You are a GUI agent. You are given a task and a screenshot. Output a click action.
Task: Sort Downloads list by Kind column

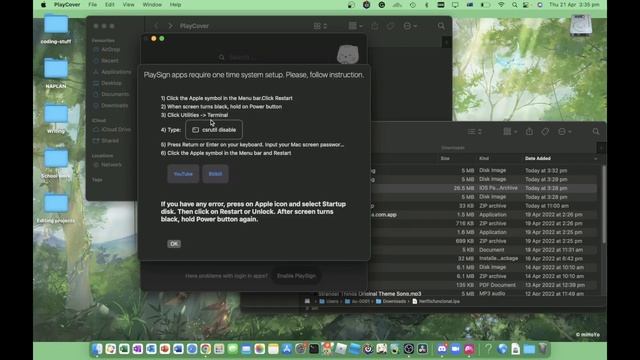pyautogui.click(x=484, y=158)
